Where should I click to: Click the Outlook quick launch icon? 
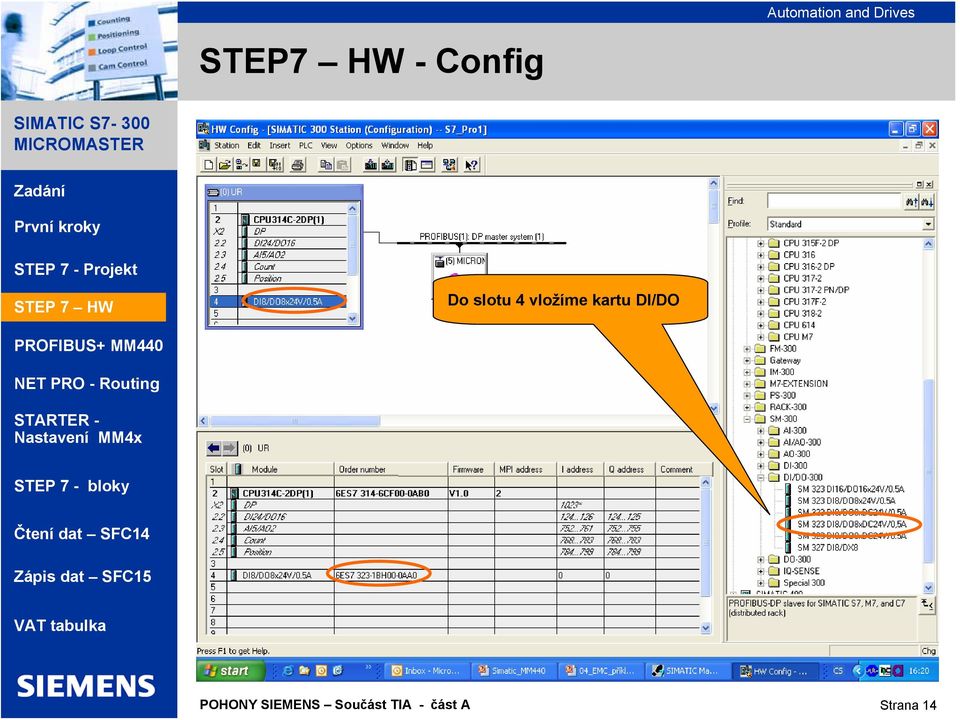(321, 670)
